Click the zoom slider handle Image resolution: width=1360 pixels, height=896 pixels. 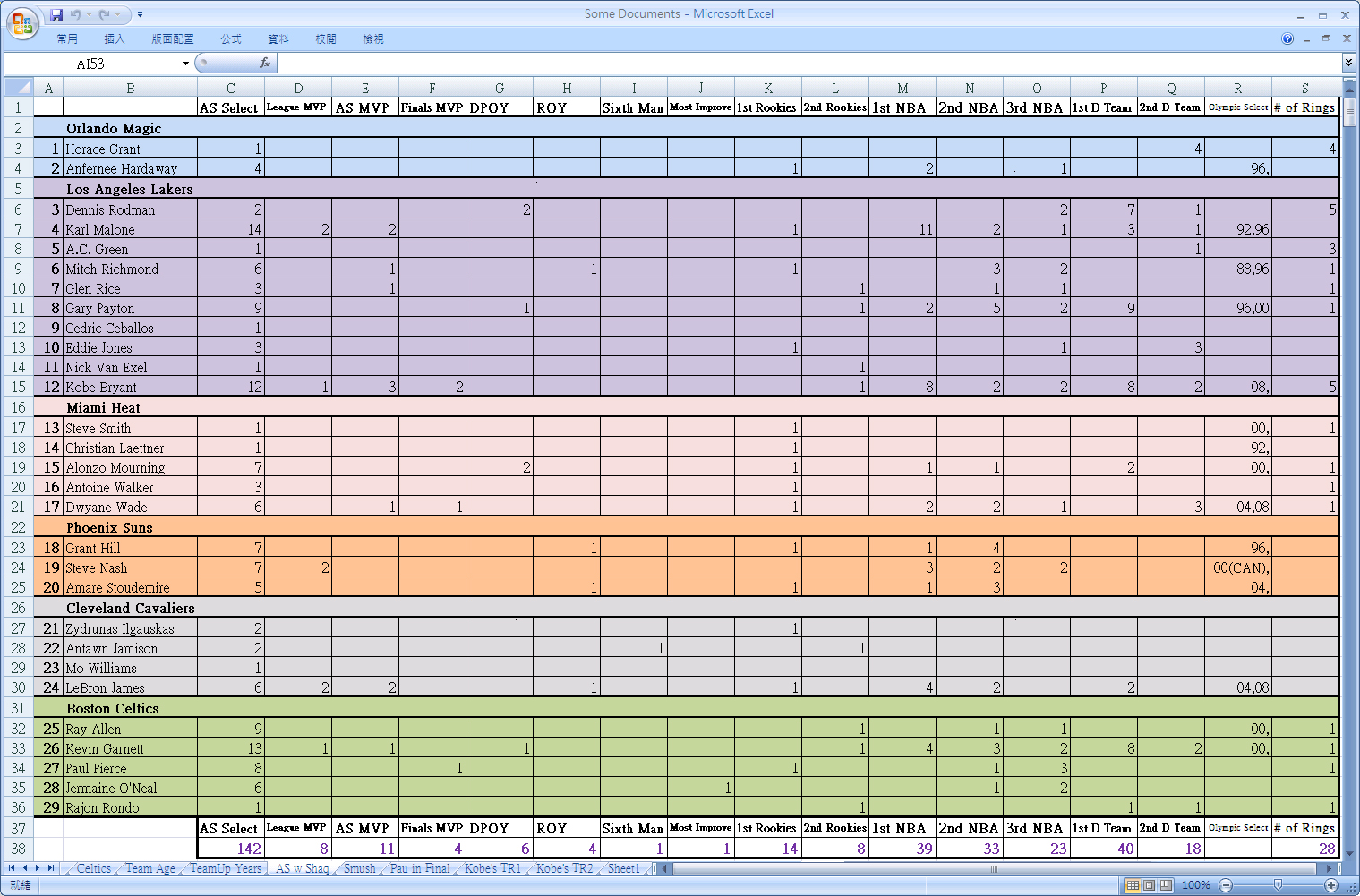tap(1279, 885)
